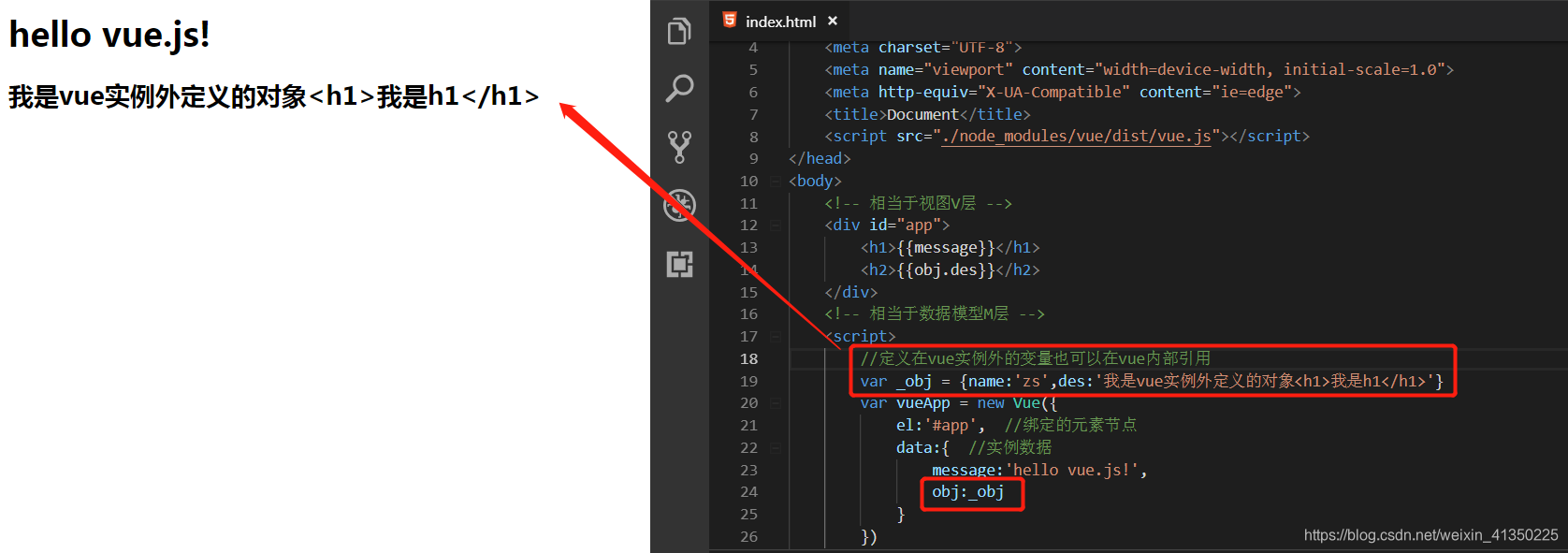Collapse the data object fold at line 22

pyautogui.click(x=775, y=448)
